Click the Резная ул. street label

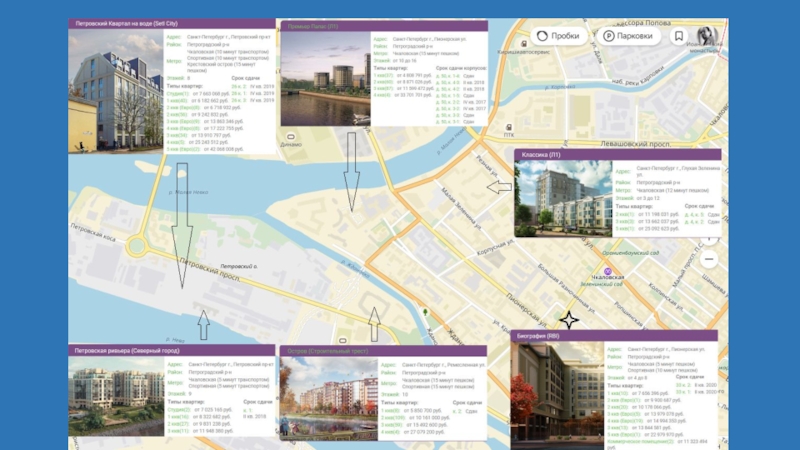[487, 167]
